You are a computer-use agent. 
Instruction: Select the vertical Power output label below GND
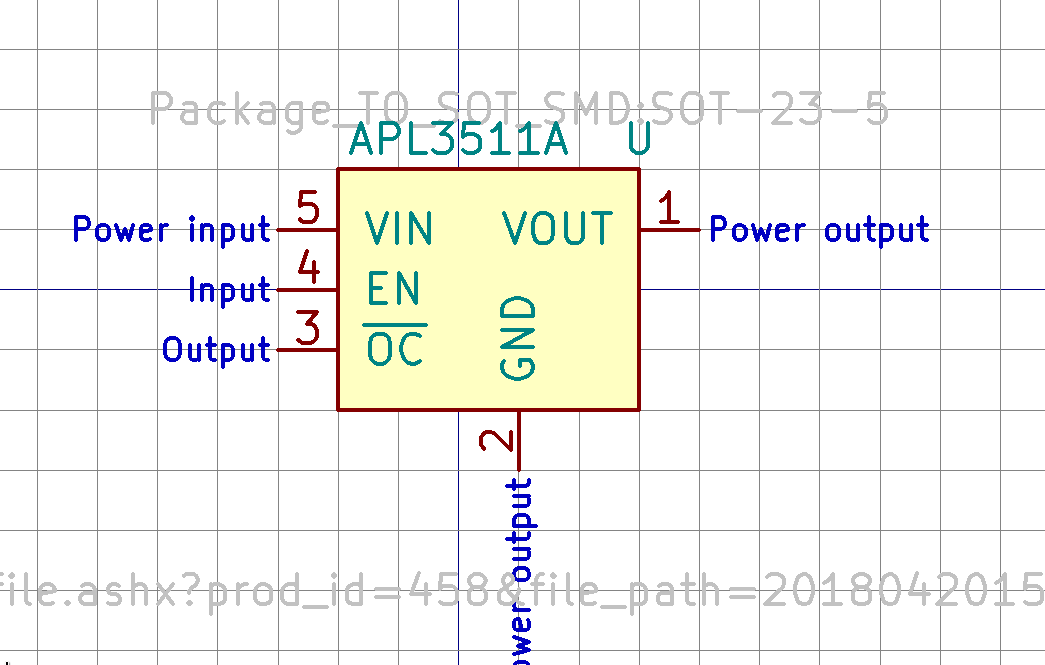520,570
